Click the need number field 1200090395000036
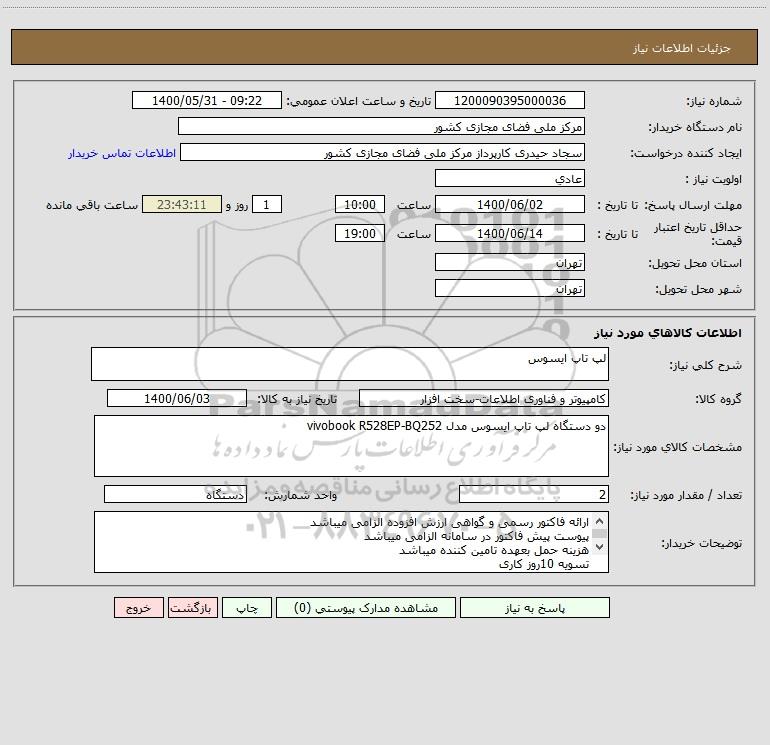This screenshot has width=770, height=745. click(510, 100)
